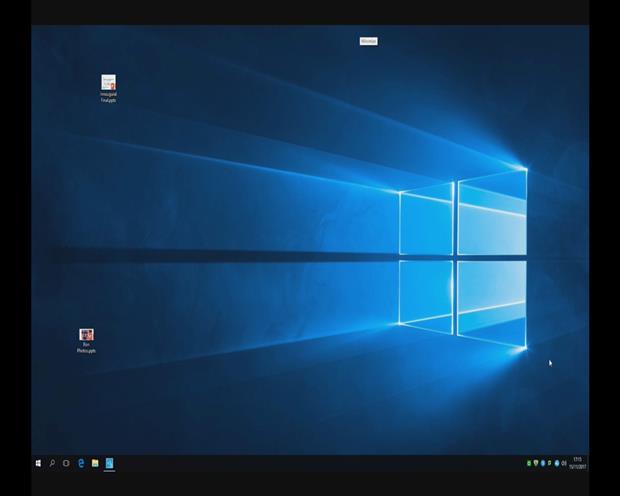The height and width of the screenshot is (496, 620).
Task: Click the green tray icon between the blue icons
Action: (x=550, y=463)
